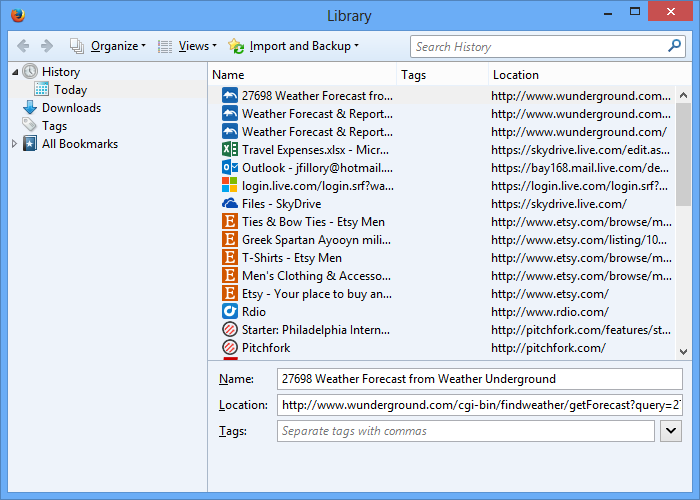
Task: Click the icon of 27698 Weather Forecast row
Action: (x=229, y=96)
